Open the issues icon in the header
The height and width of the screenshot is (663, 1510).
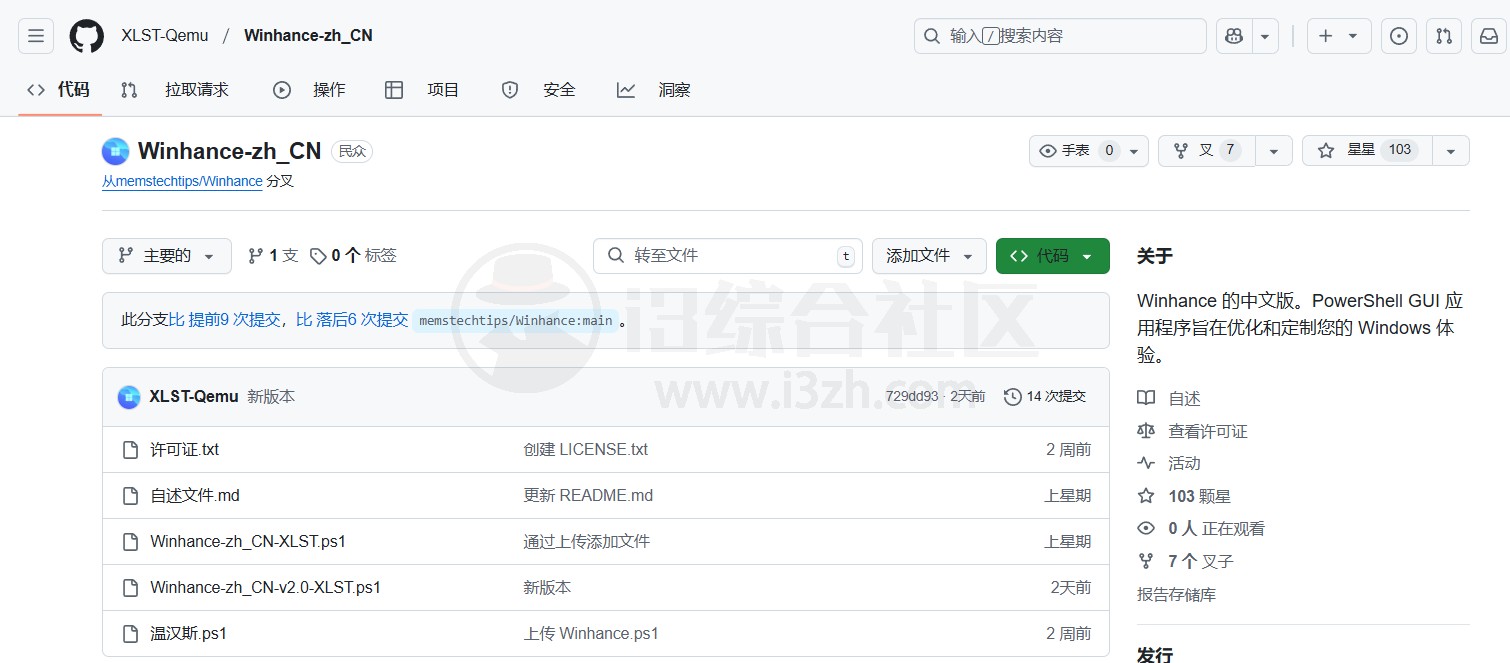1398,35
